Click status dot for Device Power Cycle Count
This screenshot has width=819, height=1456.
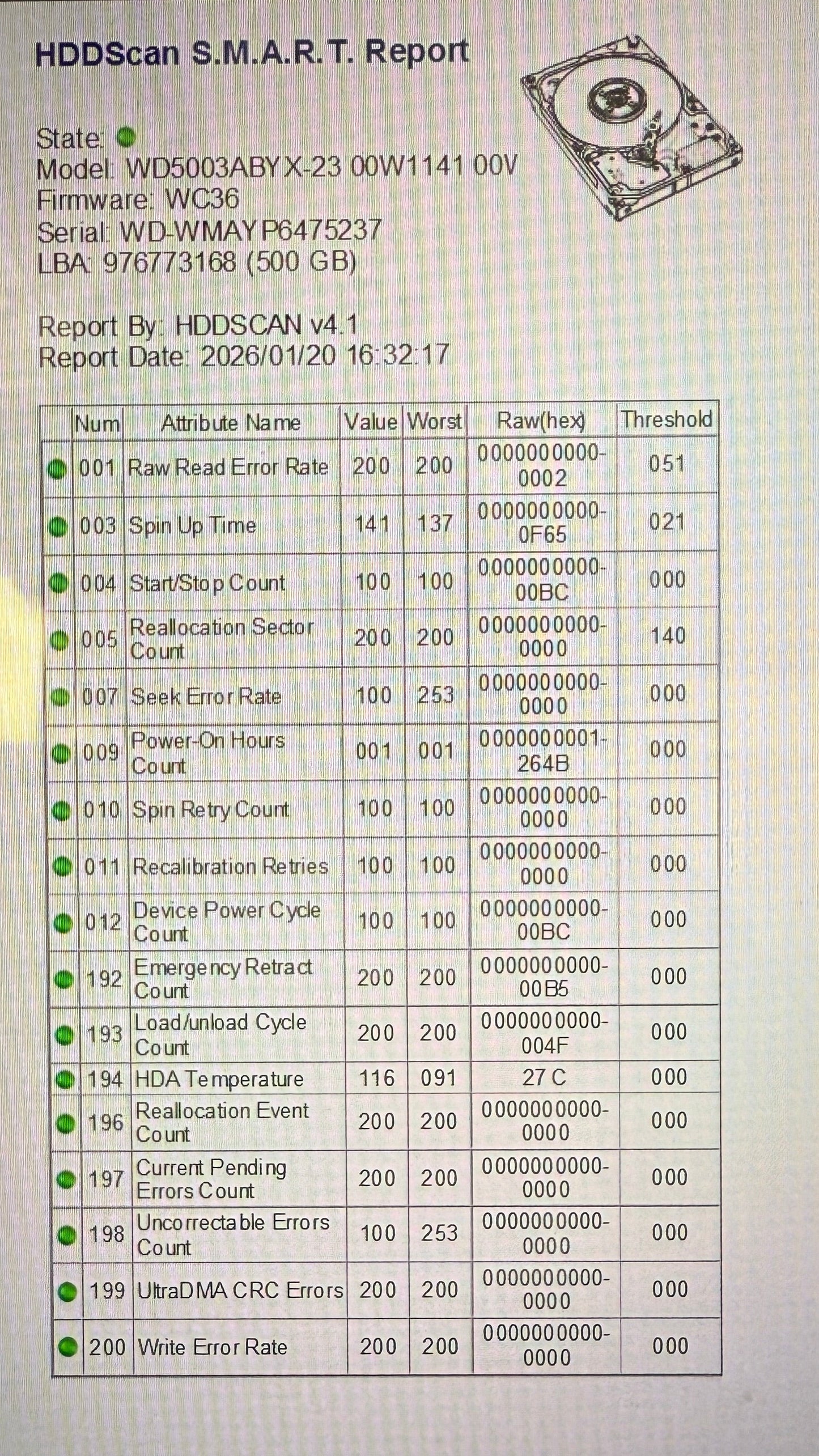tap(63, 924)
